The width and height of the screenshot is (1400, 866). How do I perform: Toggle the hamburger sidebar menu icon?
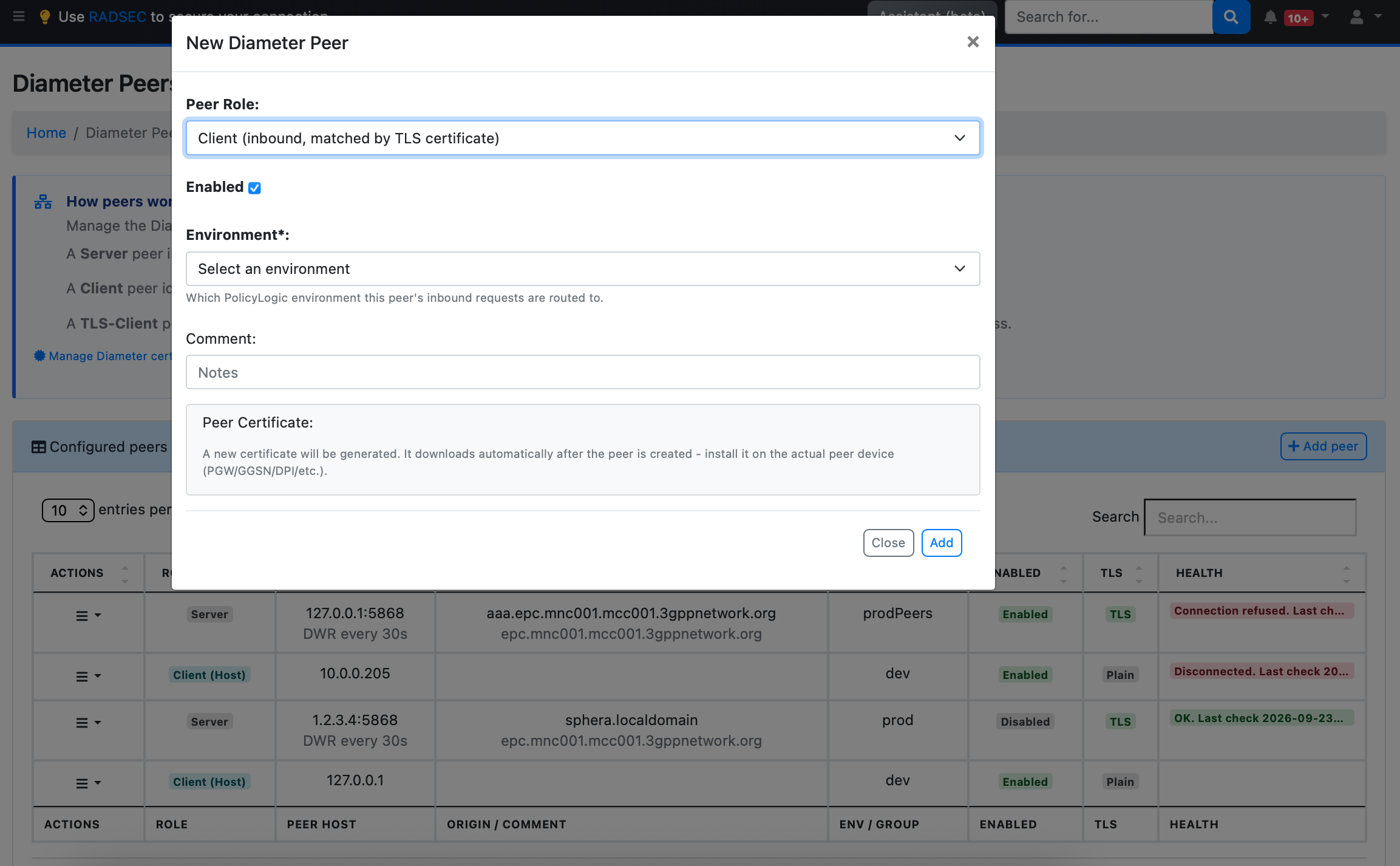pyautogui.click(x=19, y=16)
